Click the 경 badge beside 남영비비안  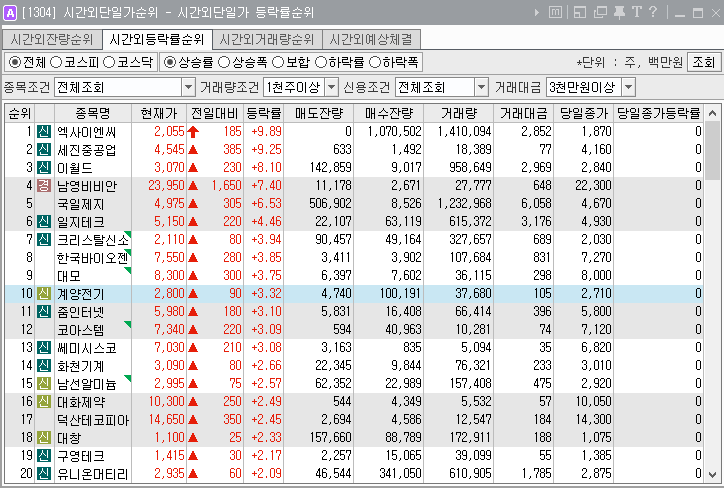tap(44, 186)
